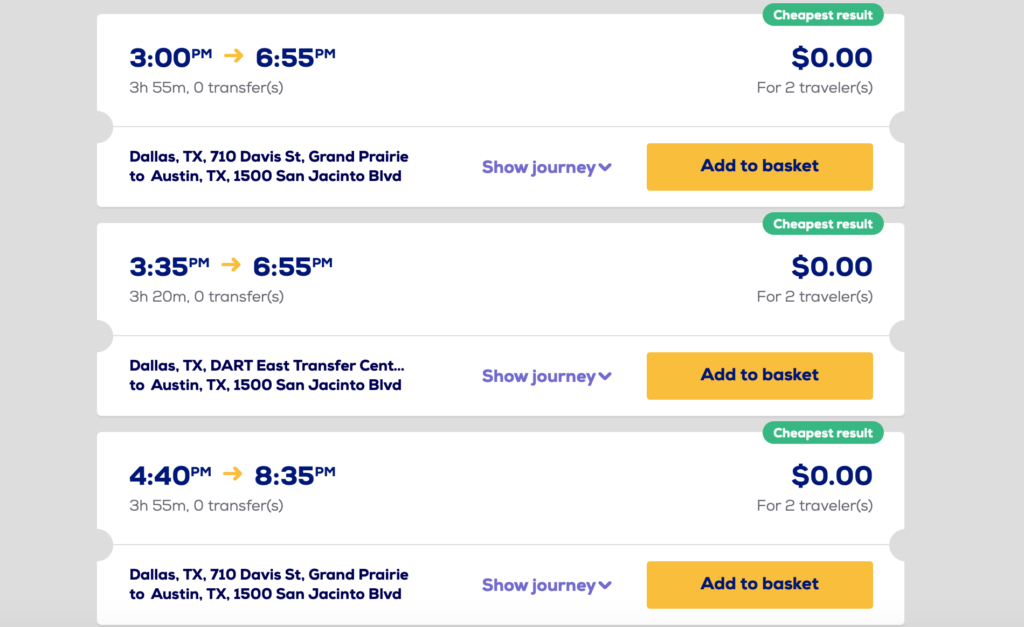Select the $0.00 price on the first ticket
Screen dimensions: 1024x627
831,57
